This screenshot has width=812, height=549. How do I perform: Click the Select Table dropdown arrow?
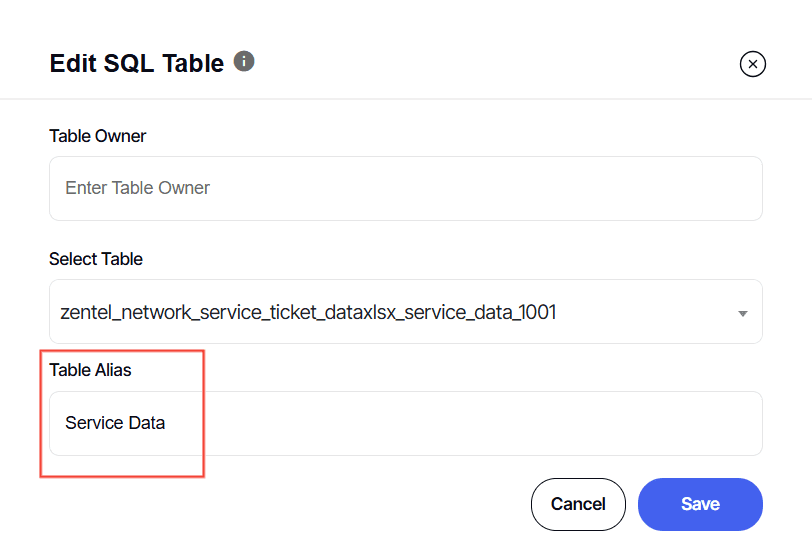tap(742, 313)
